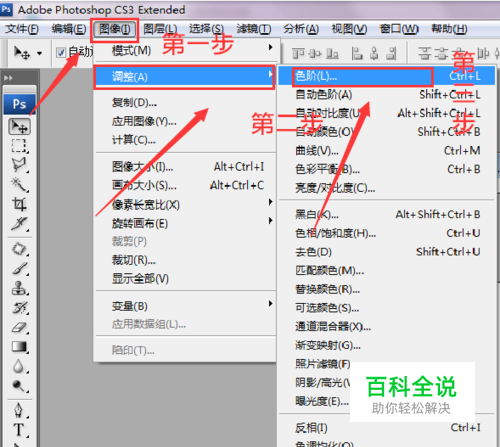Choose 反相(I) menu entry
This screenshot has width=500, height=447.
[387, 428]
